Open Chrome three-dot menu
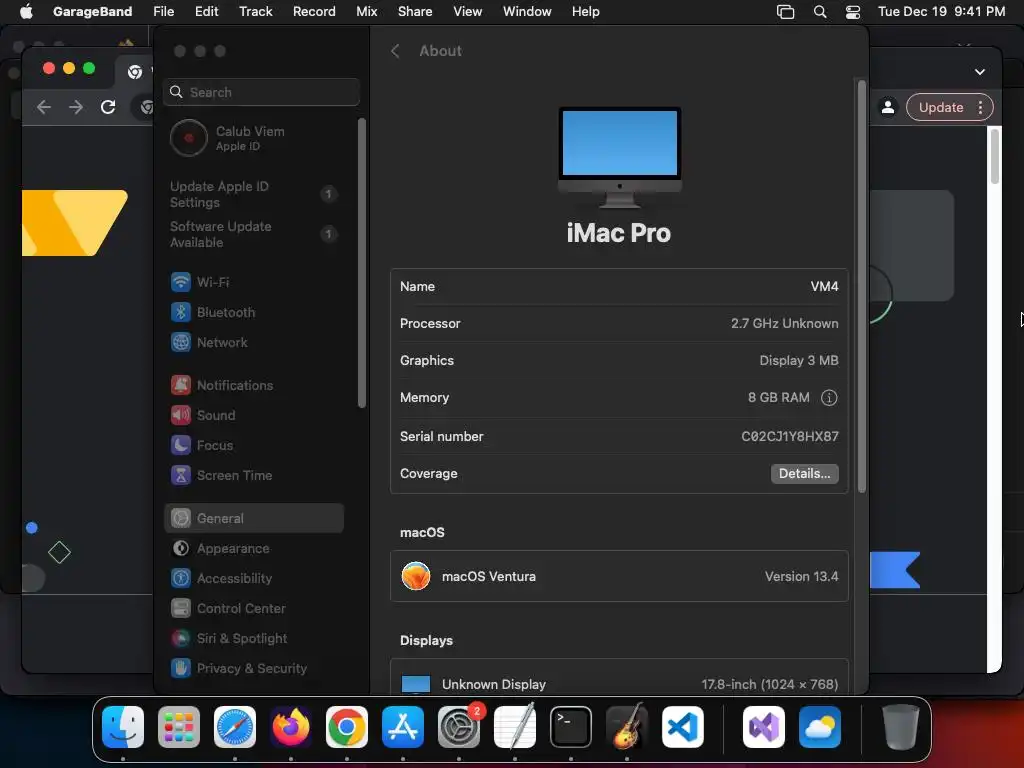This screenshot has height=768, width=1024. 980,107
